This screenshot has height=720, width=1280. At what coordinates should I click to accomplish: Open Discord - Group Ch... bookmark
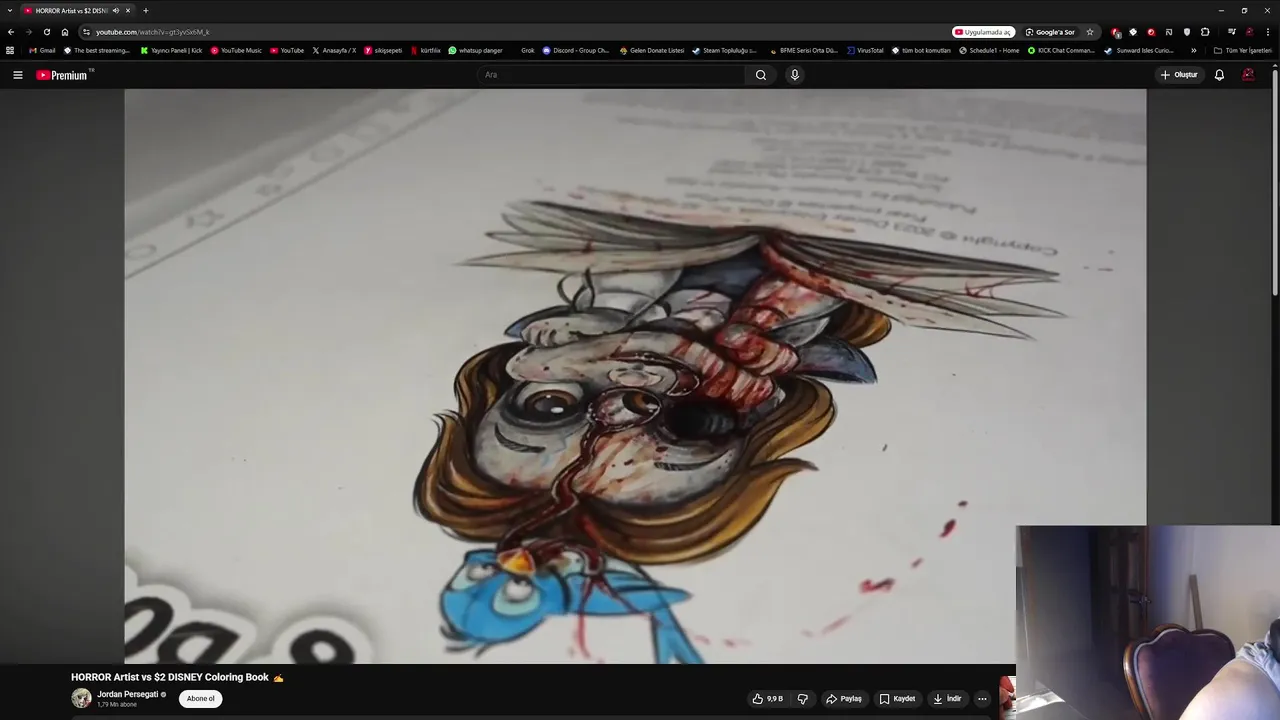tap(575, 50)
